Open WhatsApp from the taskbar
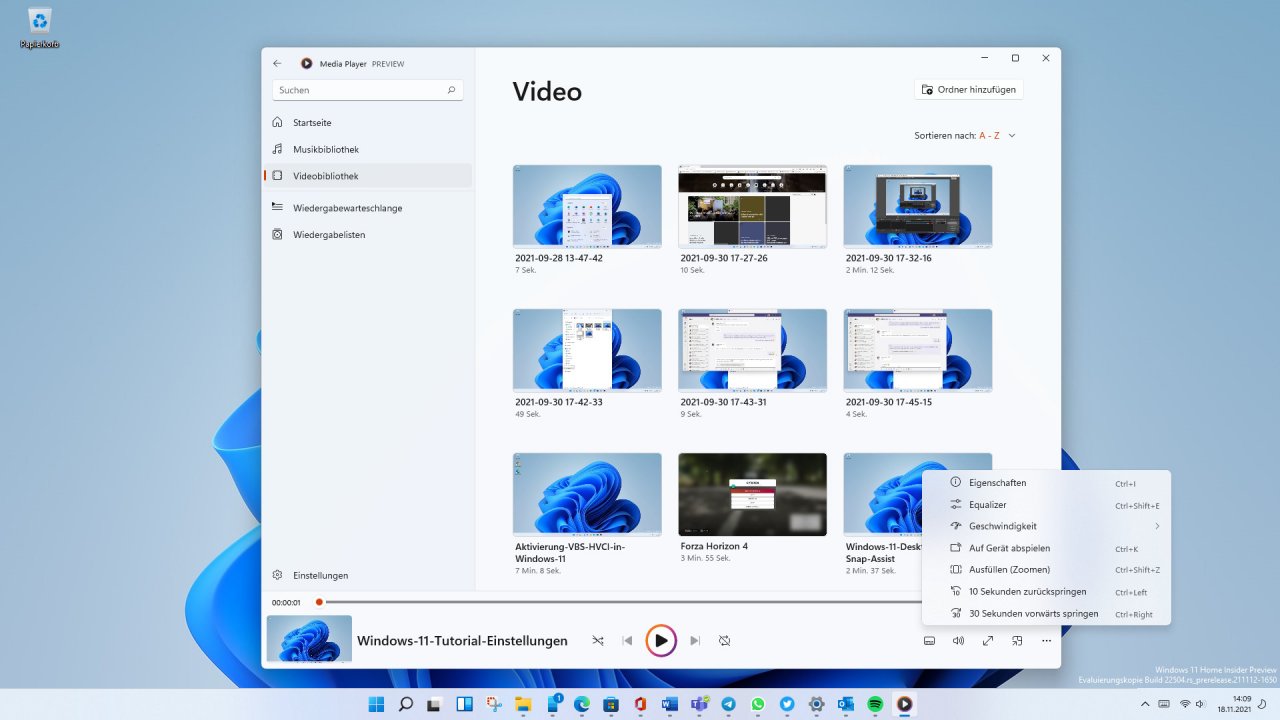This screenshot has height=720, width=1280. [x=758, y=704]
